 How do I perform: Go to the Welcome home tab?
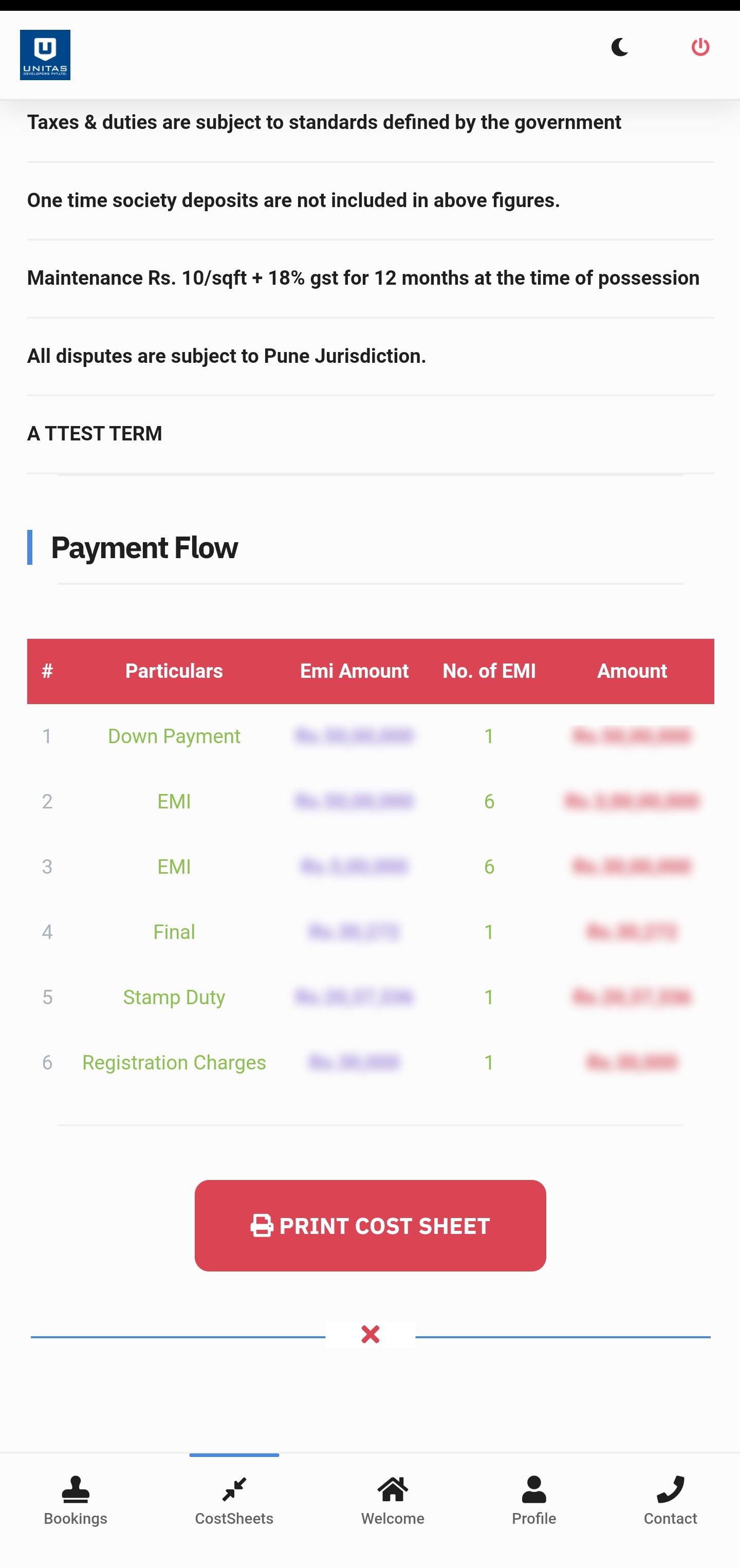click(393, 1501)
